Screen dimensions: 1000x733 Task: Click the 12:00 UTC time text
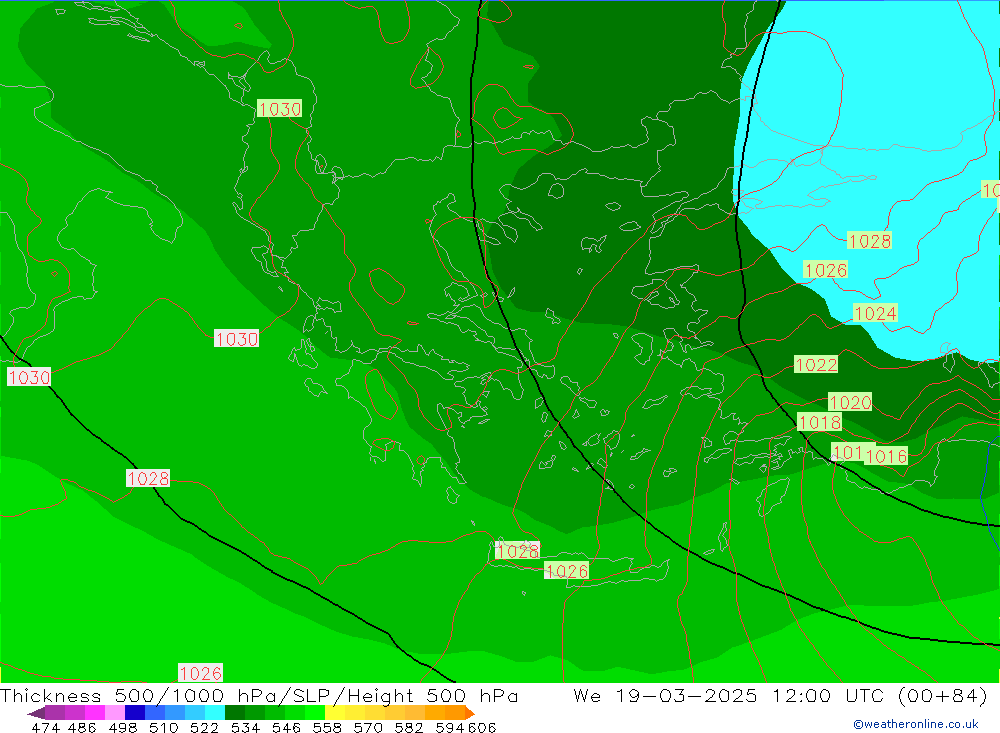point(830,695)
